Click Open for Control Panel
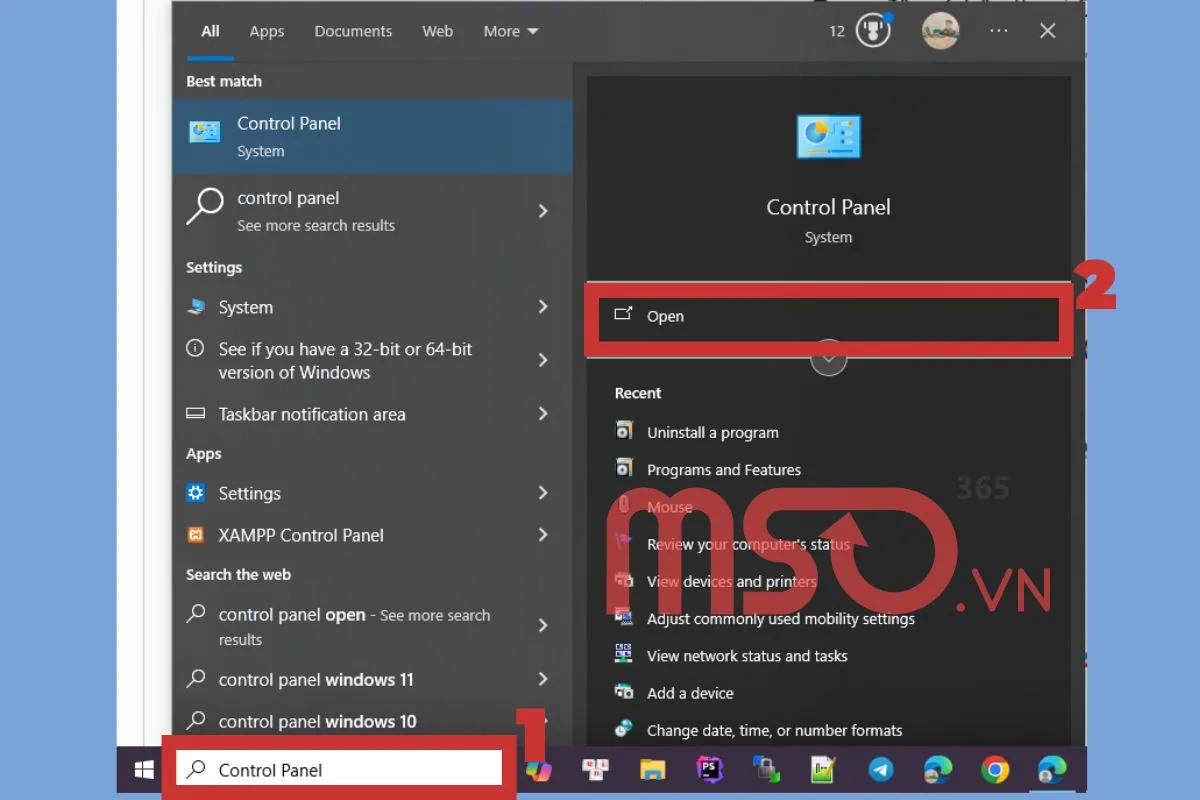Screen dimensions: 1200x800 tap(665, 316)
